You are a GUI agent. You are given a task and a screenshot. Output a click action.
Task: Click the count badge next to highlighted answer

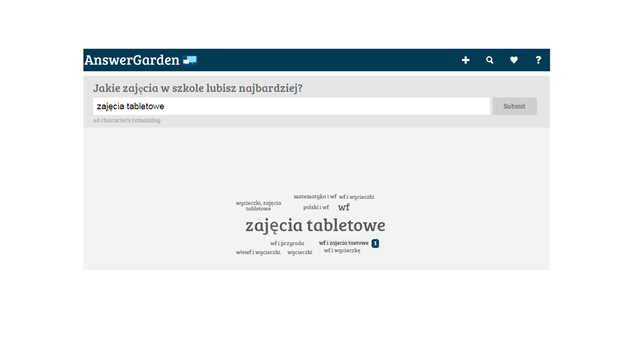point(375,243)
